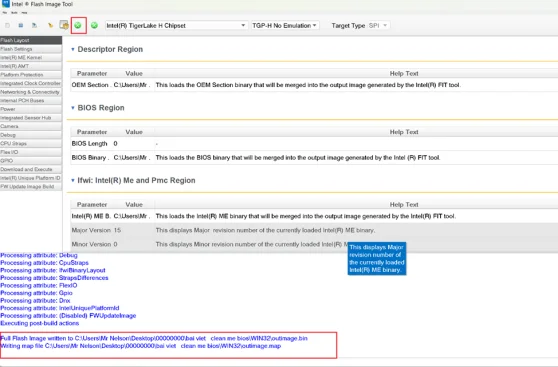Open the Intel(R) ME Kernel tab
Viewport: 558px width, 367px height.
(x=31, y=57)
